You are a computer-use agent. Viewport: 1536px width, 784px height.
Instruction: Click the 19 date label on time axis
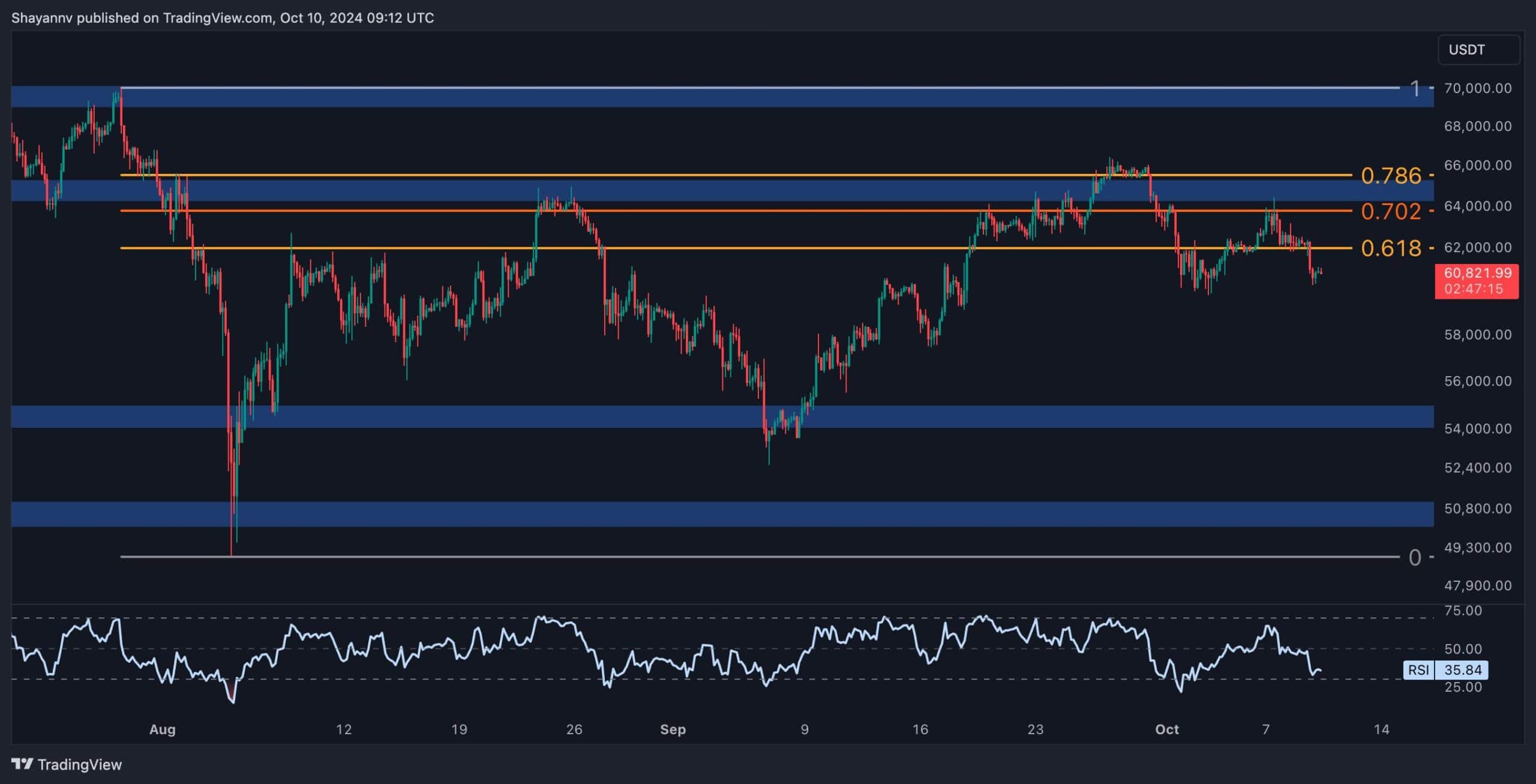[459, 729]
